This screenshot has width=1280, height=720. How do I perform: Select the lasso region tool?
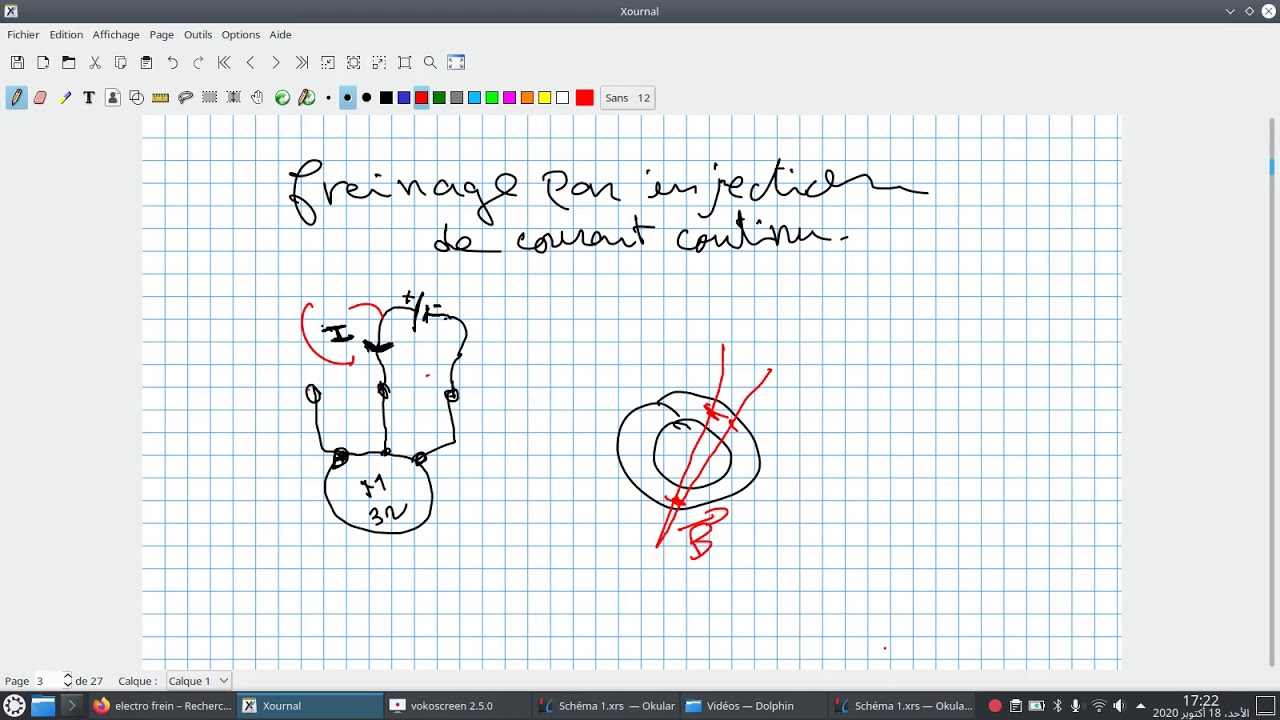coord(185,97)
